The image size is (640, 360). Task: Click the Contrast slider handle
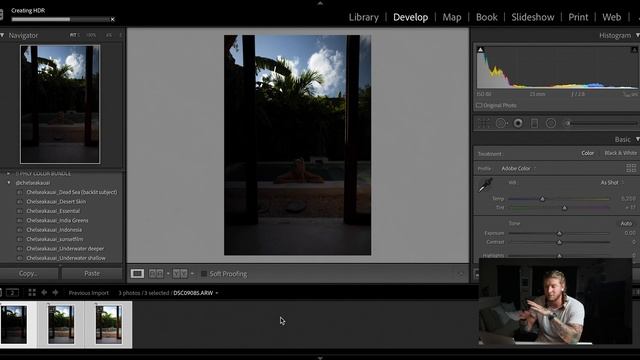(x=559, y=242)
